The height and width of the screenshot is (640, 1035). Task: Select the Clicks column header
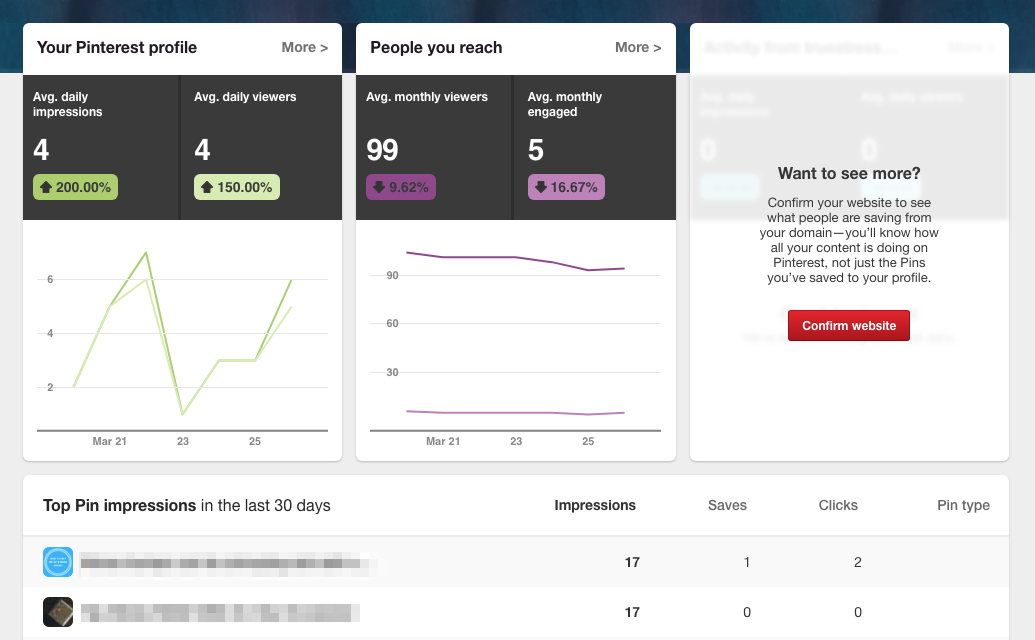(838, 505)
